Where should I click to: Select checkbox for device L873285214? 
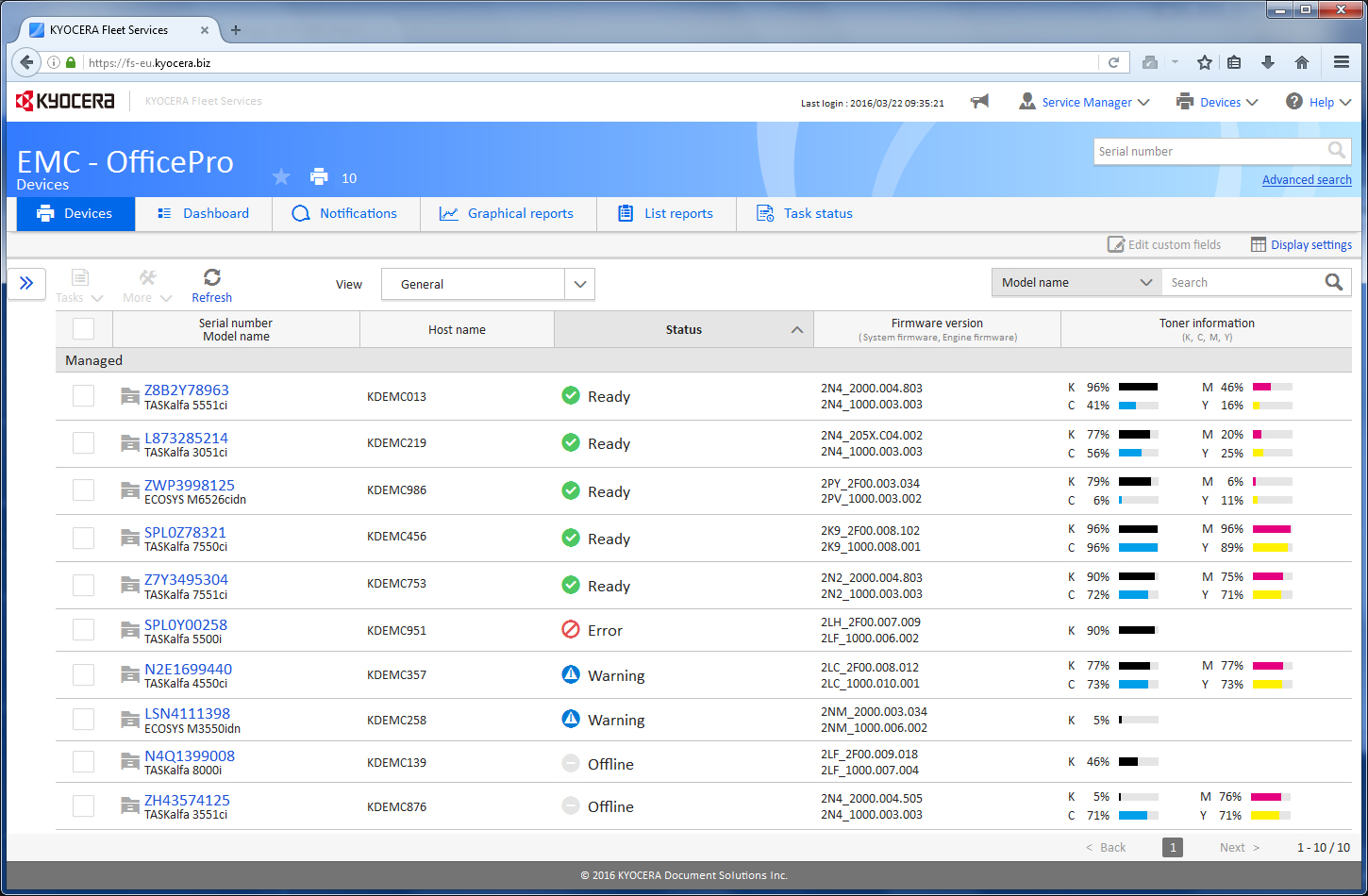84,442
